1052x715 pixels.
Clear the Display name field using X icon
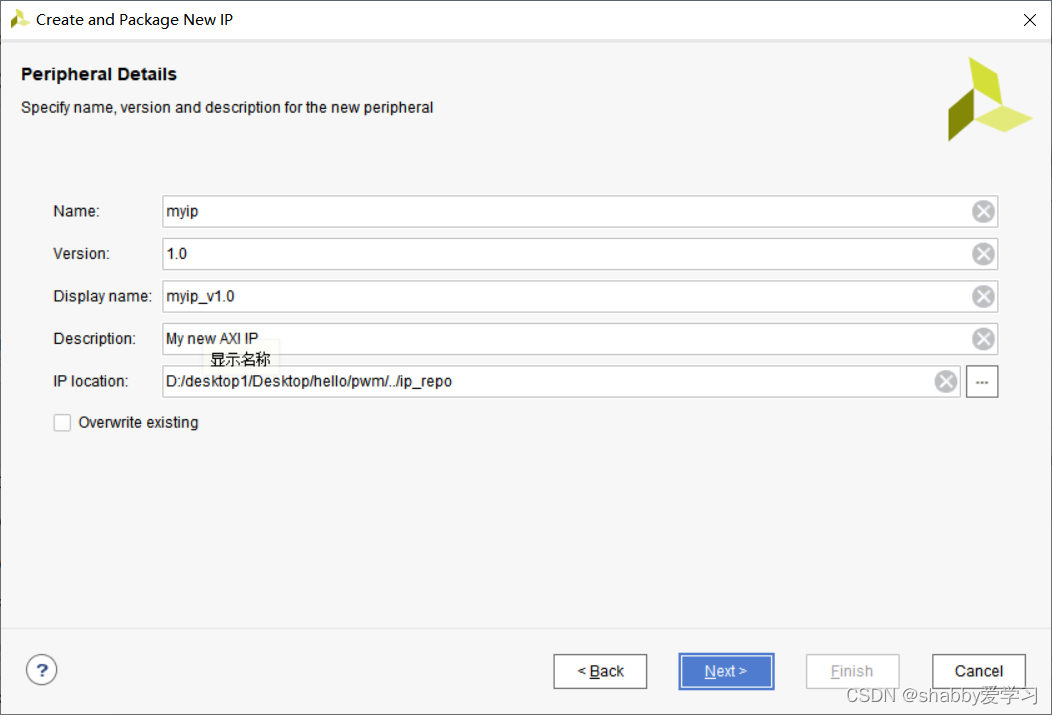[983, 296]
